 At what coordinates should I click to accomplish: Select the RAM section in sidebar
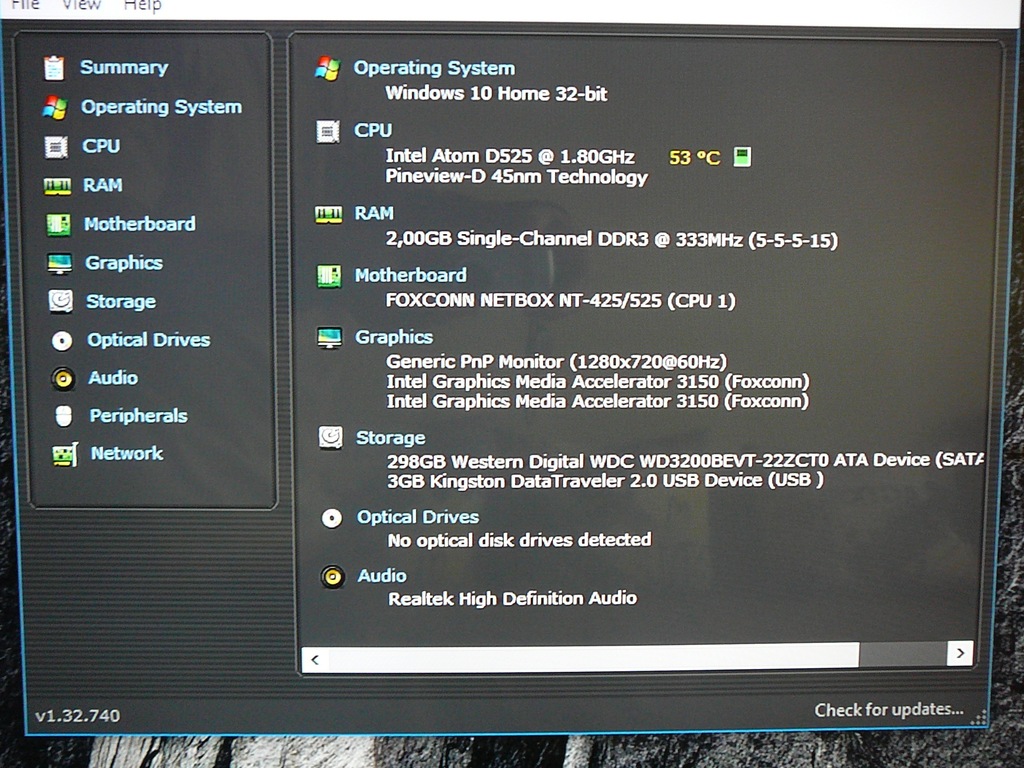coord(103,185)
